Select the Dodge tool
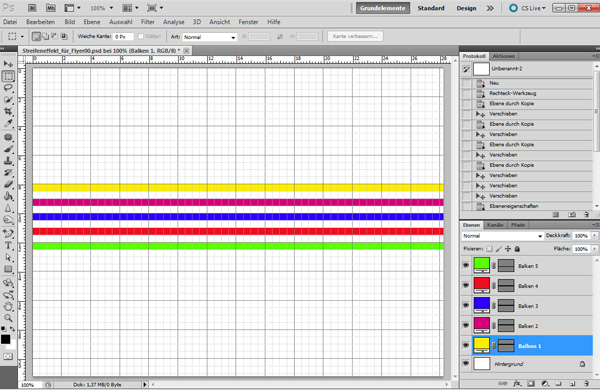This screenshot has height=390, width=600. 8,220
